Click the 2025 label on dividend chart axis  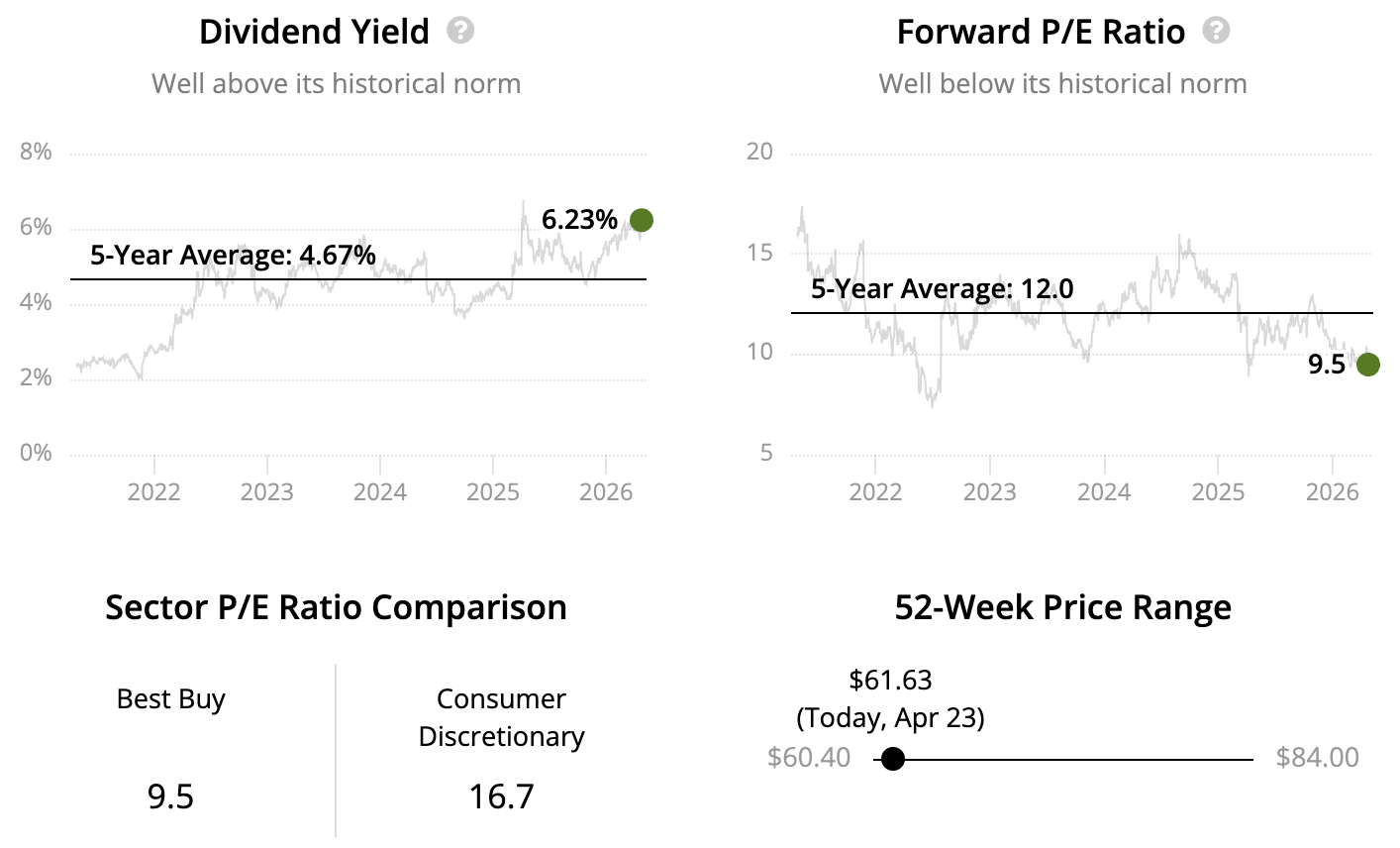[493, 492]
